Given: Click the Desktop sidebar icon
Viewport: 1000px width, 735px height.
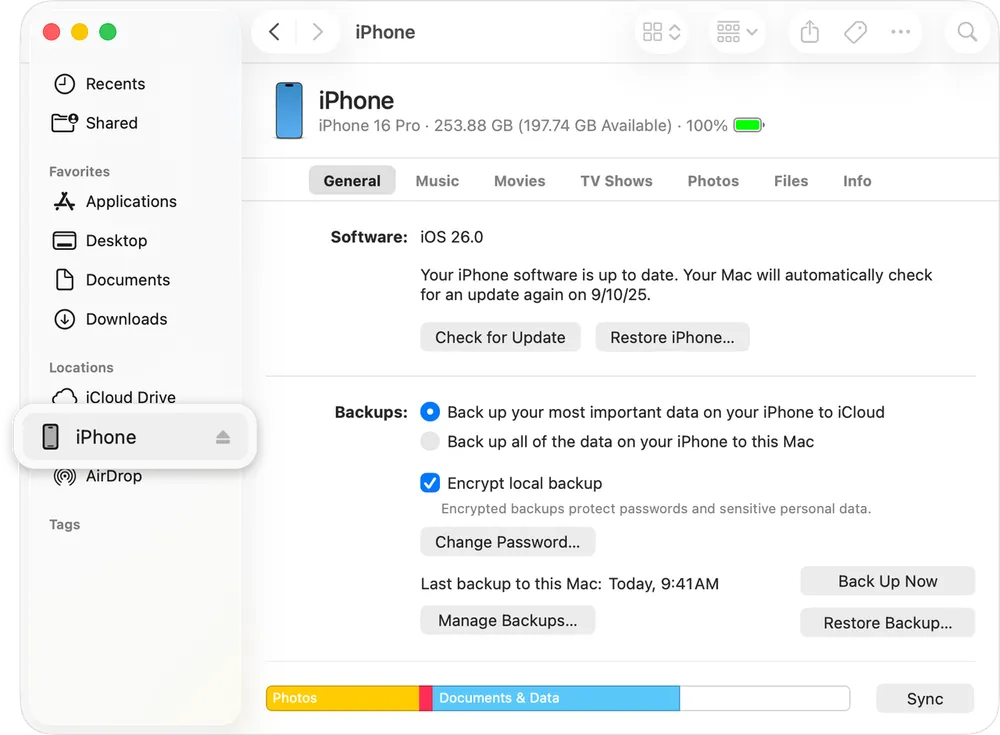Looking at the screenshot, I should [x=64, y=241].
